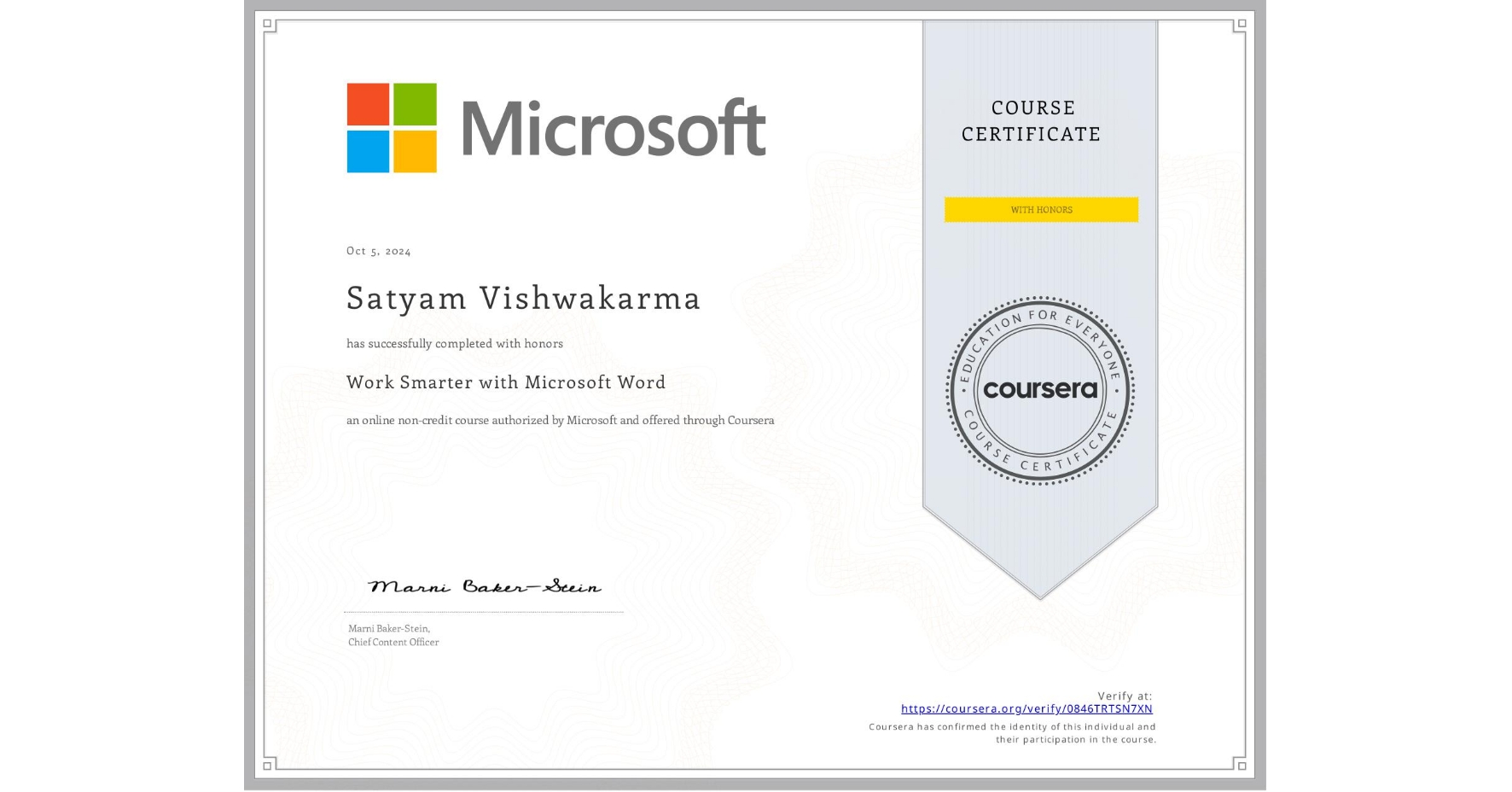Select the green square in the Microsoft logo
Screen dimensions: 1512x792
pos(416,102)
